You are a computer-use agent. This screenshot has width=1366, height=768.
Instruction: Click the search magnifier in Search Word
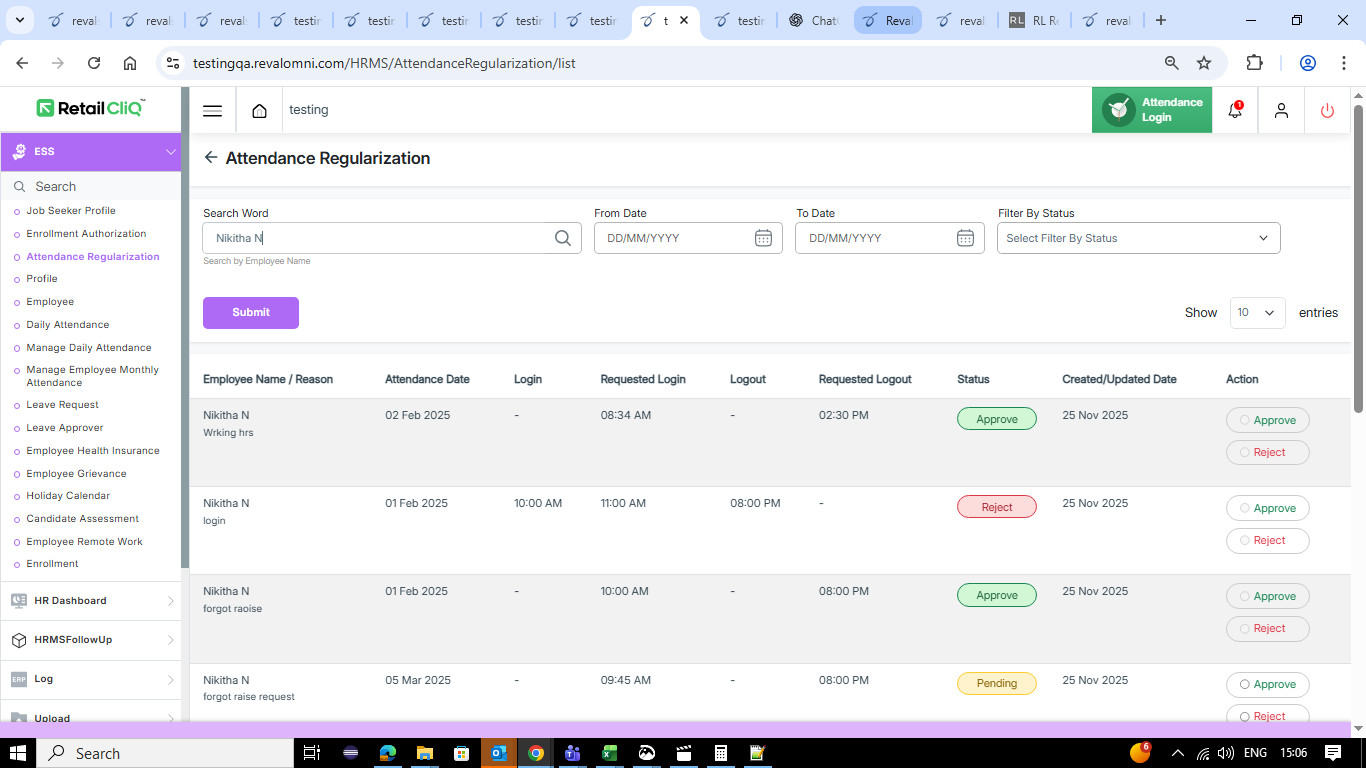coord(563,238)
